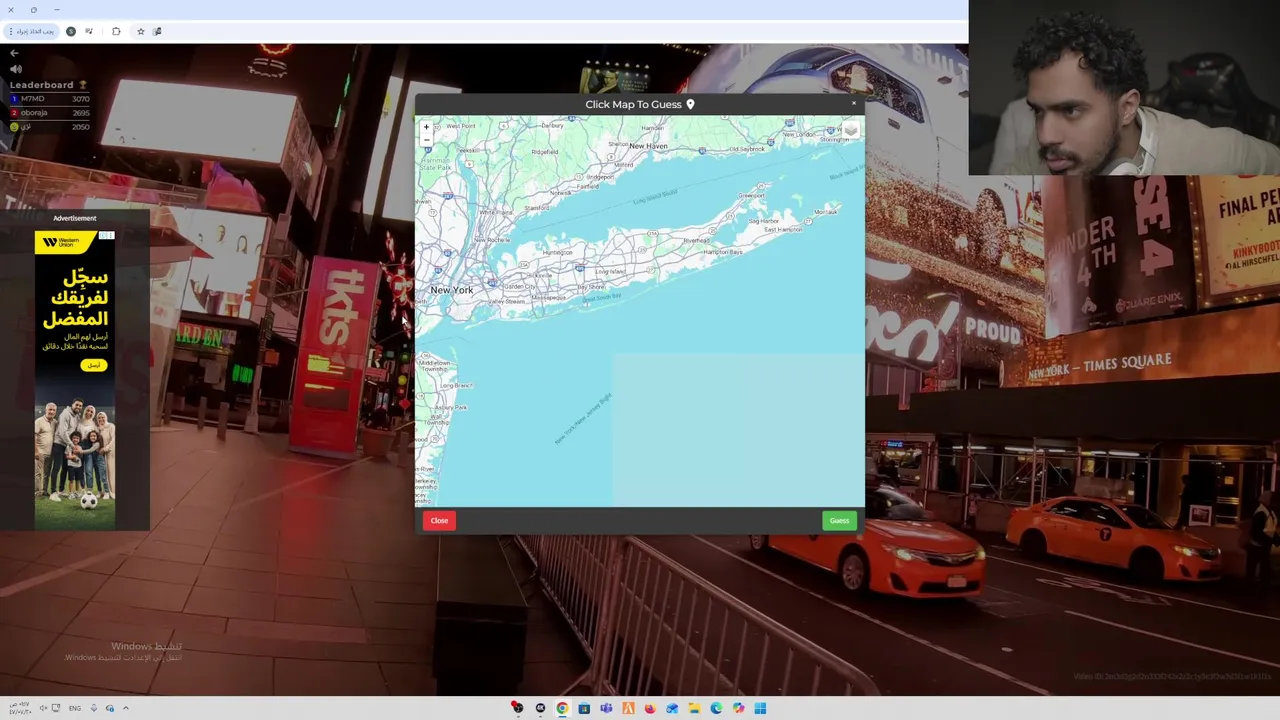The height and width of the screenshot is (720, 1280).
Task: Click New Haven on the map
Action: pyautogui.click(x=648, y=146)
